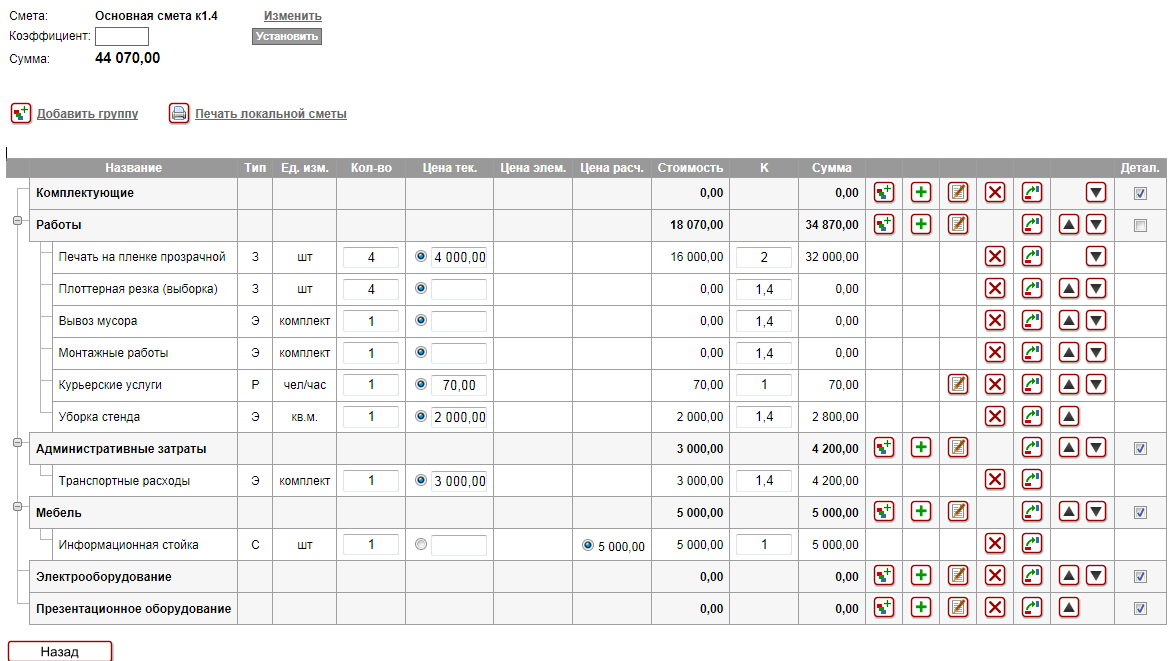Uncheck Детал. checkbox for Административные затраты
Screen dimensions: 1174x661
1140,449
